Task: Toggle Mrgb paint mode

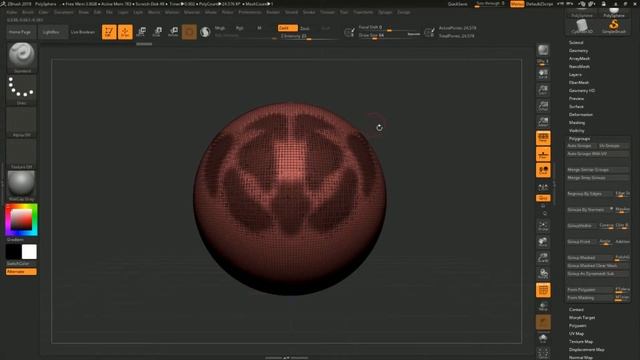Action: click(220, 28)
